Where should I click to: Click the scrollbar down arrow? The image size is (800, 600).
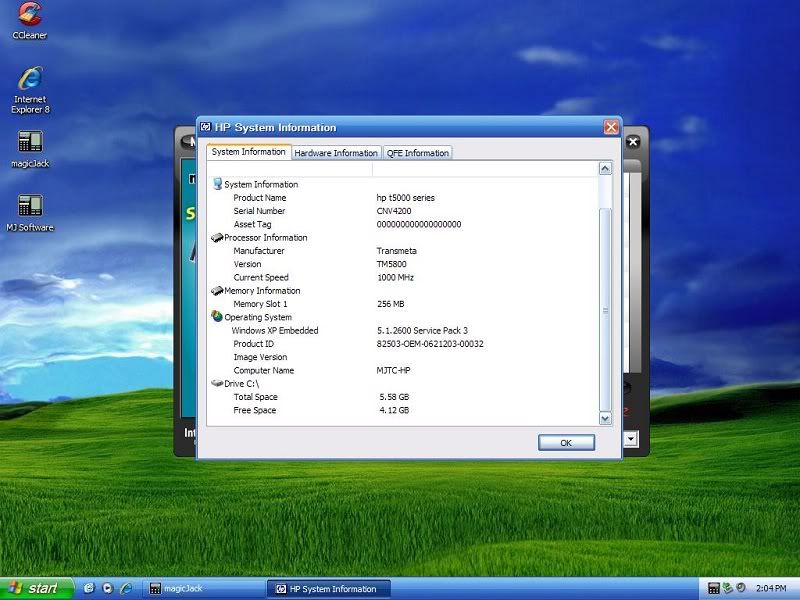(605, 418)
